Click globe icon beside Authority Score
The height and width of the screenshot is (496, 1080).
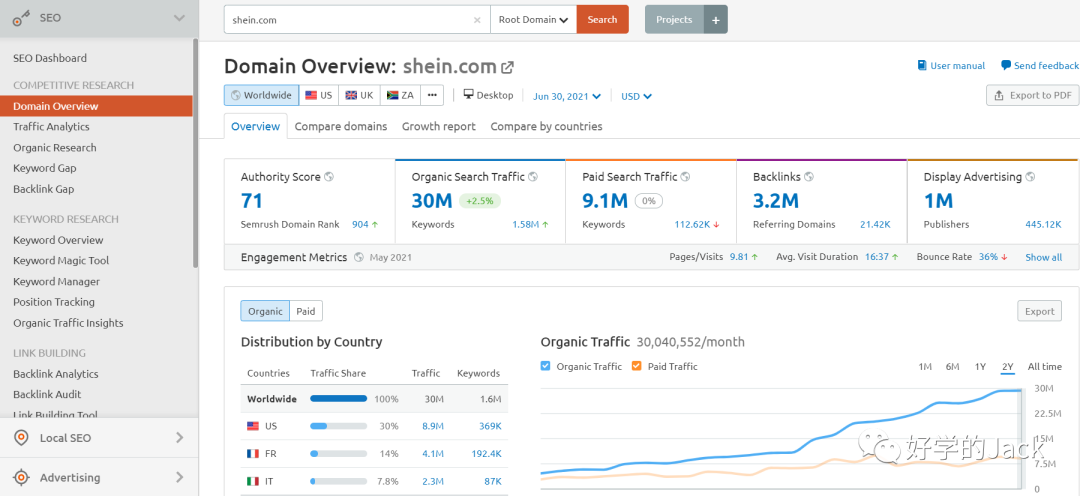pyautogui.click(x=329, y=177)
